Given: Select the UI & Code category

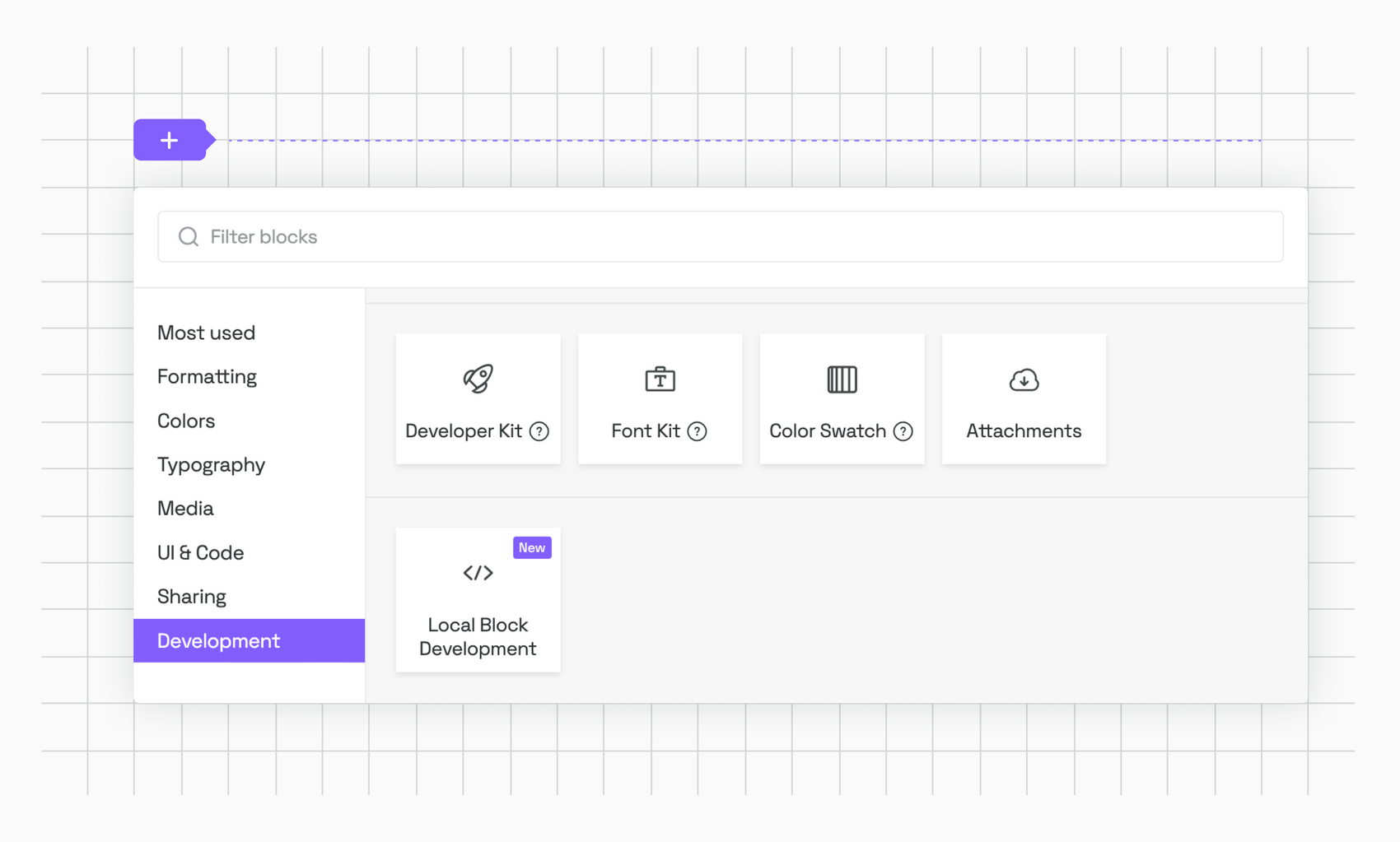Looking at the screenshot, I should pyautogui.click(x=200, y=552).
